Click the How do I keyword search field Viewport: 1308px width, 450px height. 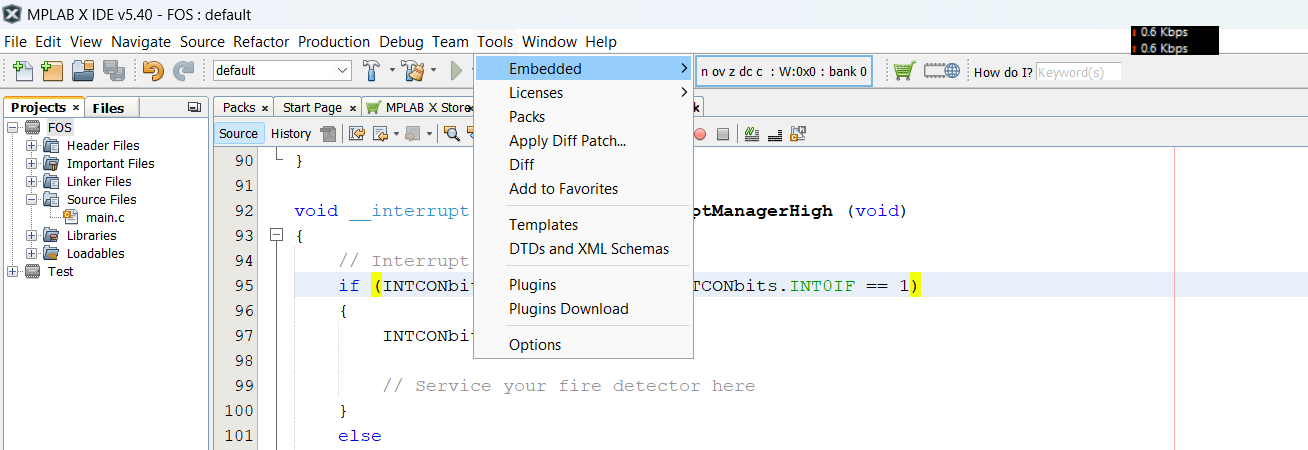tap(1078, 72)
